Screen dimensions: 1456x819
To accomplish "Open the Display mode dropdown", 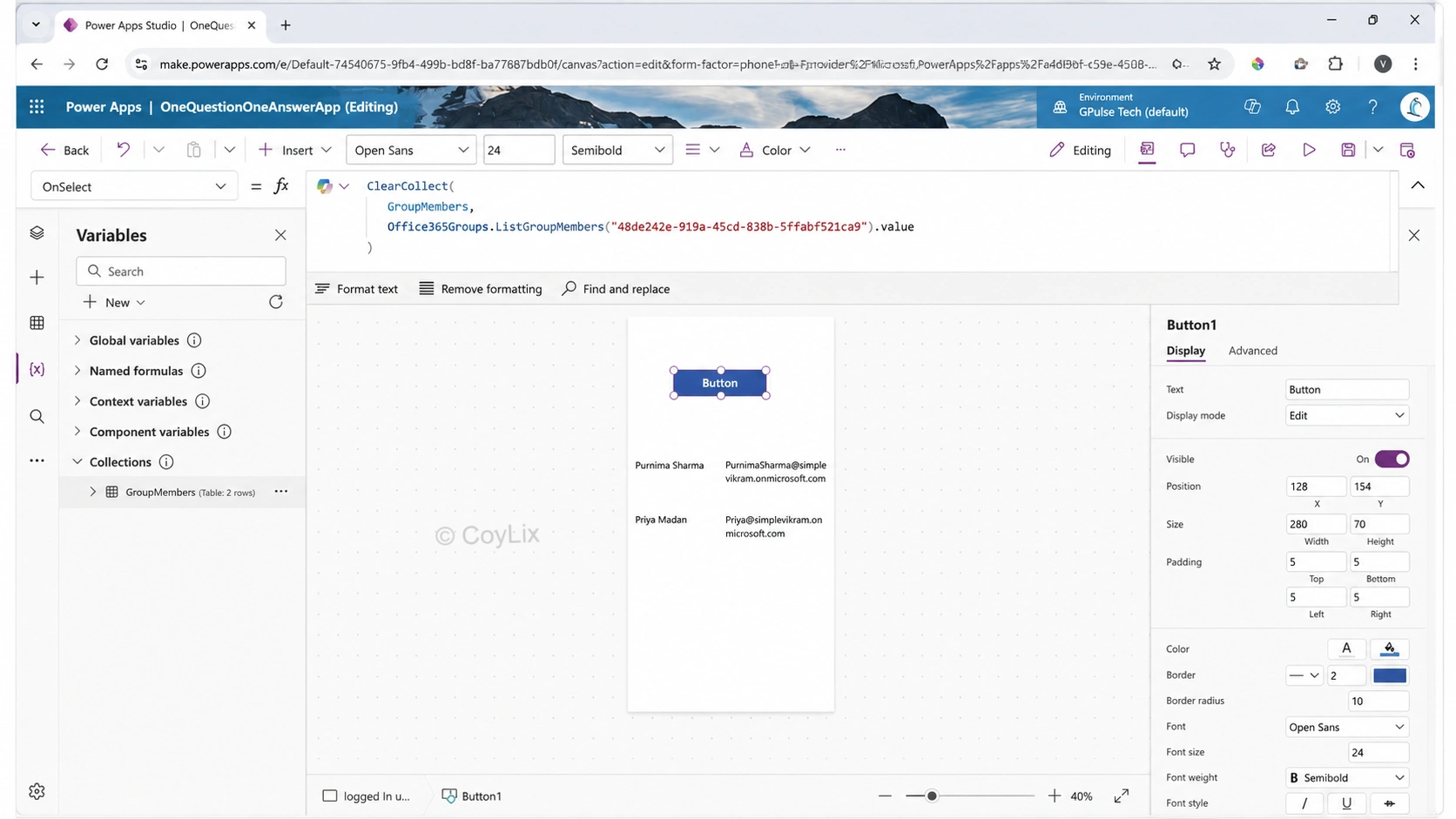I will pos(1347,415).
